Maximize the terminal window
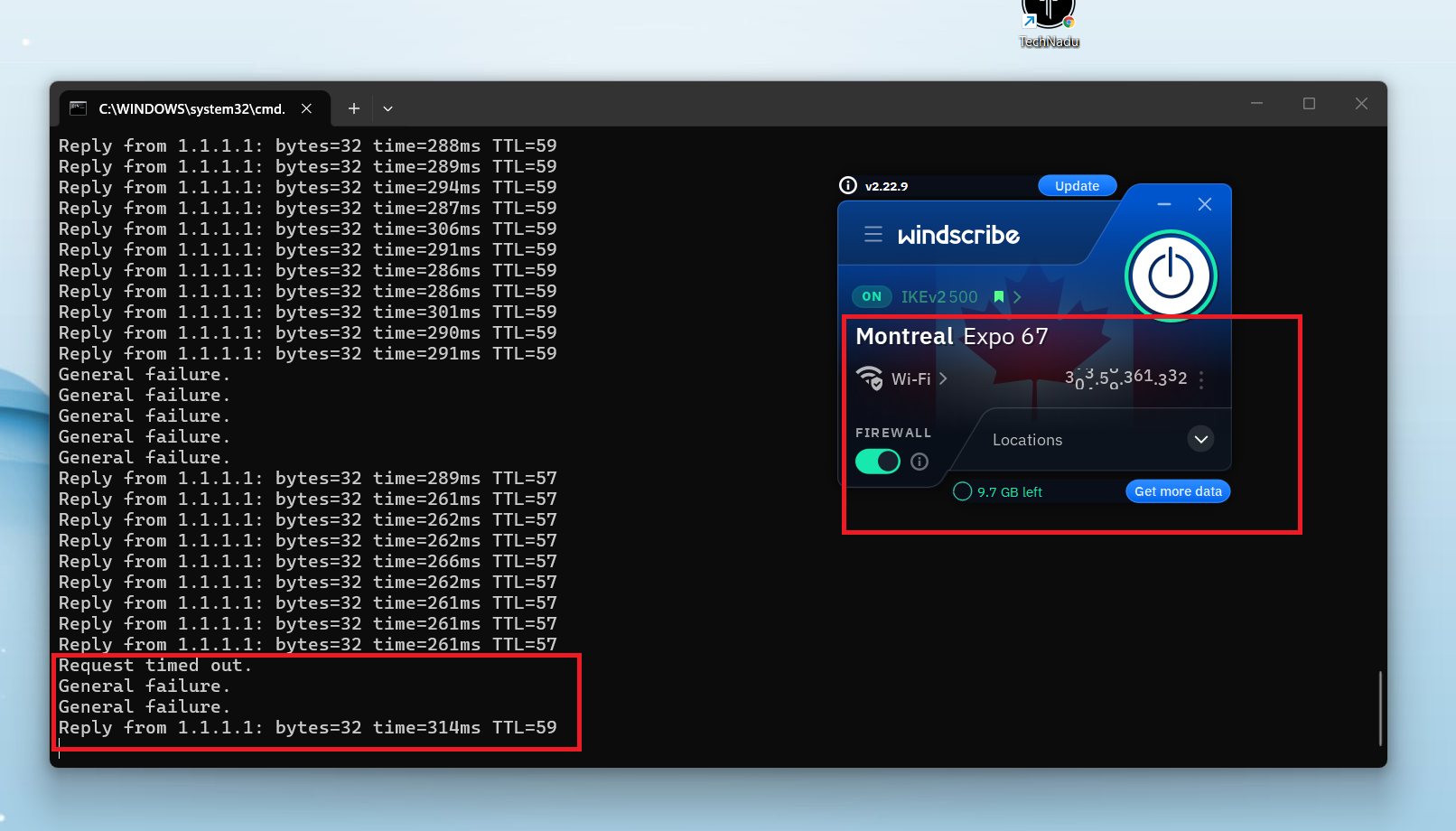1456x831 pixels. 1309,104
